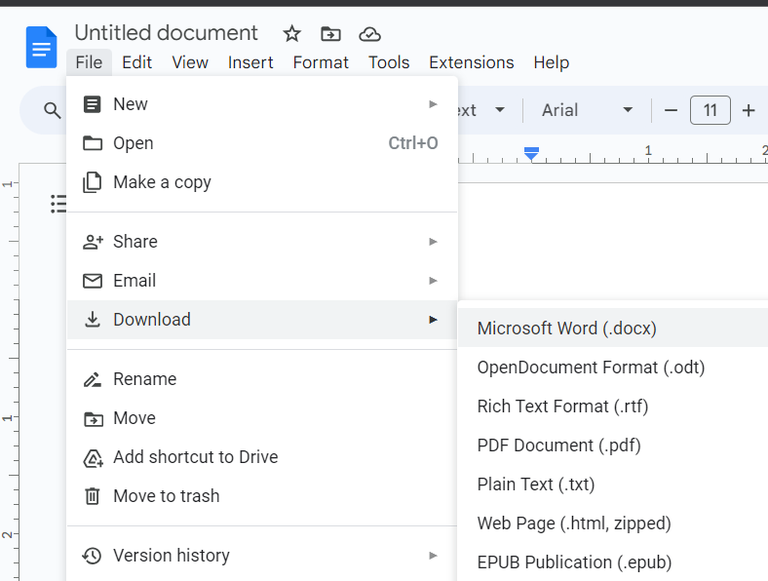
Task: Click the move to folder icon
Action: 331,34
